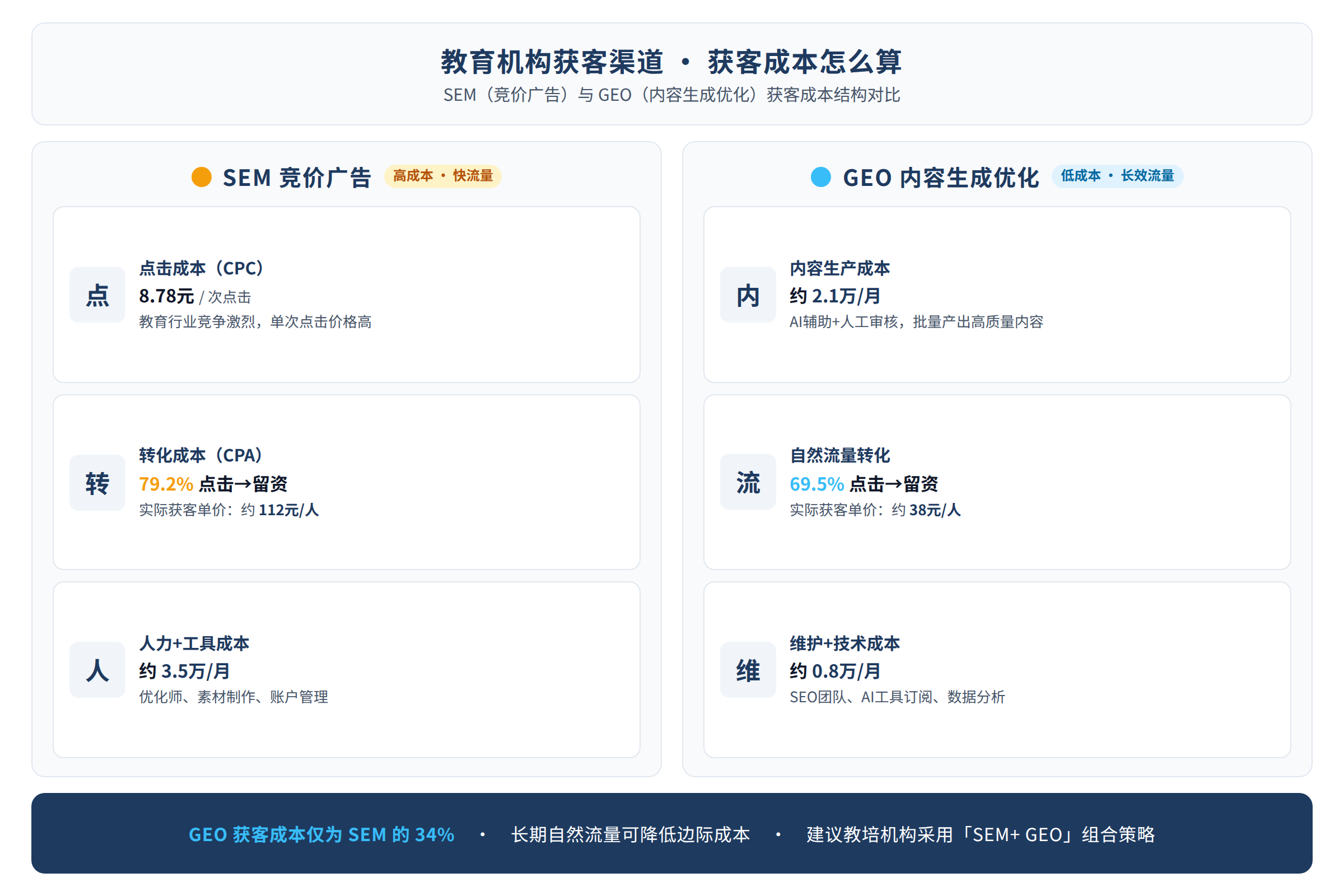Screen dimensions: 1344x896
Task: Click the 内 icon tile for content production
Action: [x=748, y=295]
